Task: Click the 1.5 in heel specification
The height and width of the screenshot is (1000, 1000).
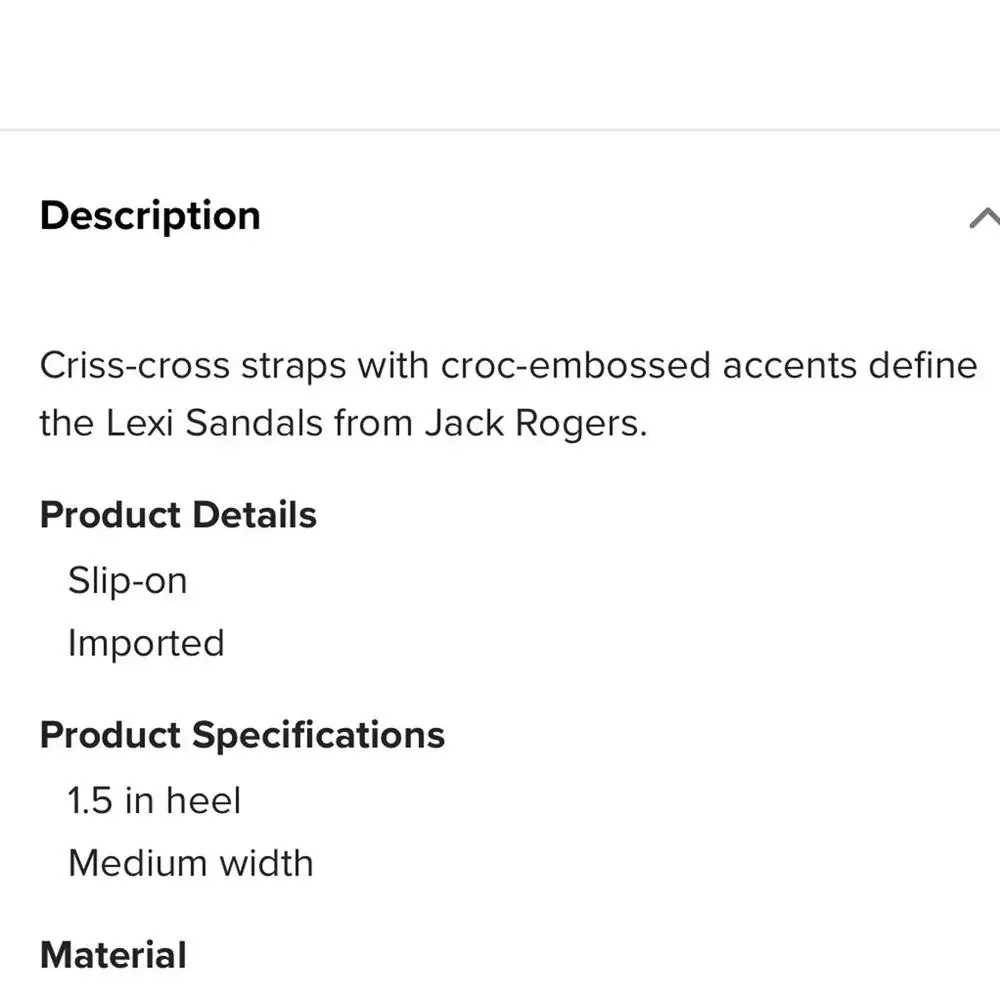Action: click(x=154, y=801)
